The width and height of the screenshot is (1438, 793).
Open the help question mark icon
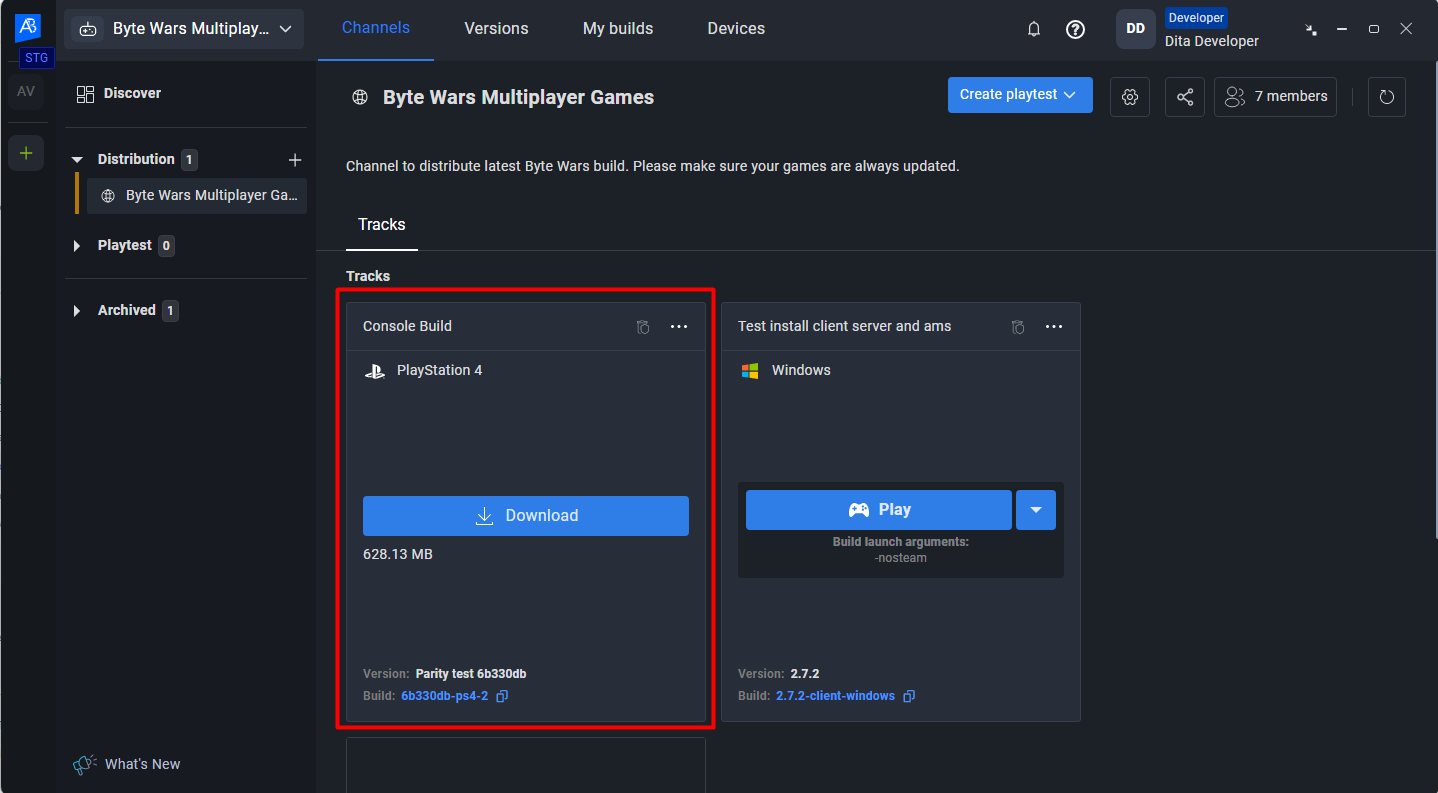(1075, 29)
